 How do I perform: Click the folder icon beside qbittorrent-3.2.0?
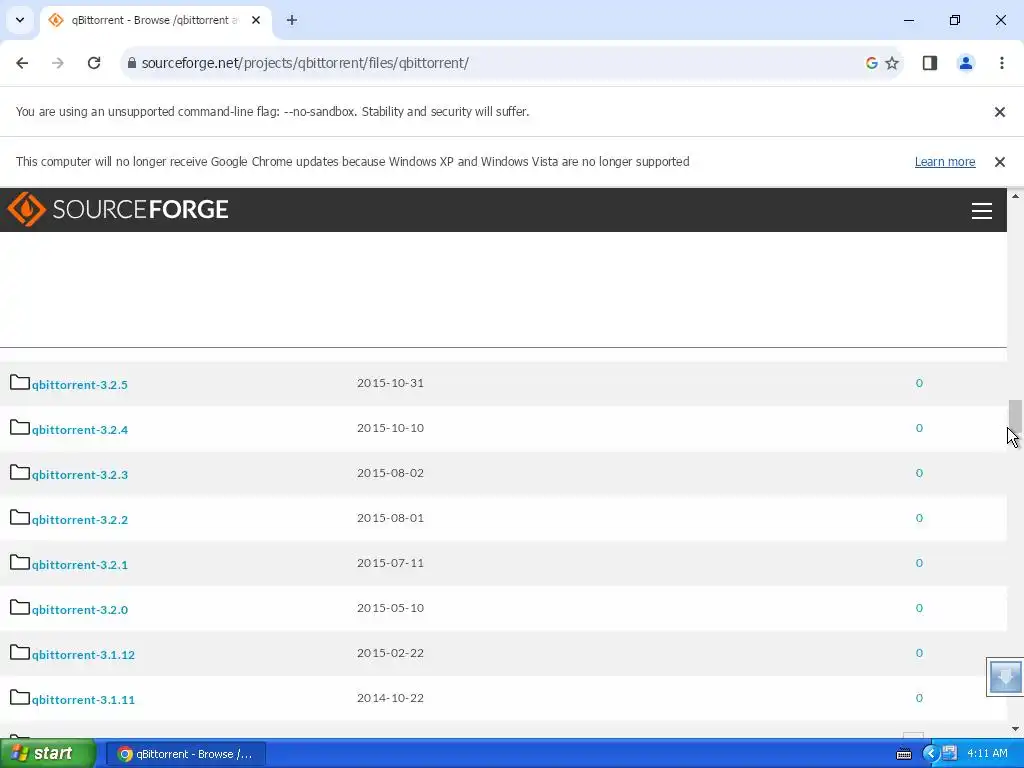(20, 608)
